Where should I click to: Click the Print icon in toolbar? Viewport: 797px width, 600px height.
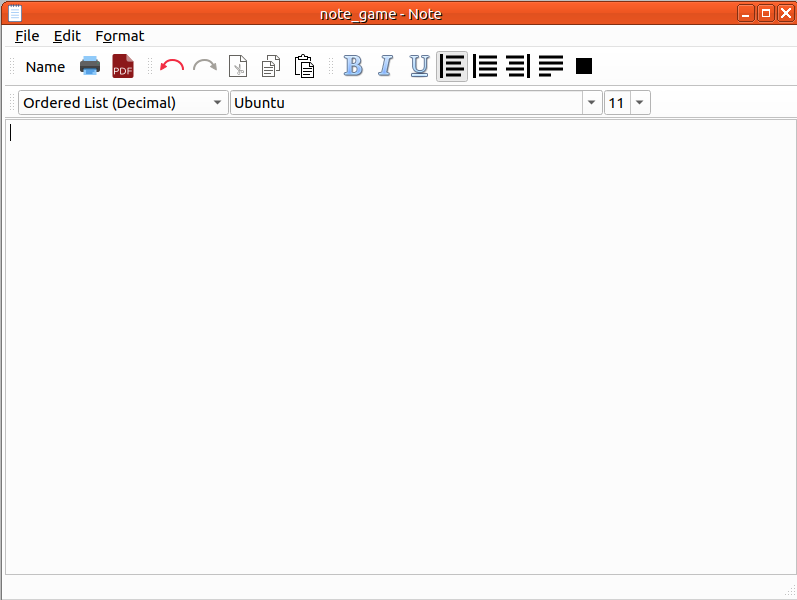(x=90, y=67)
